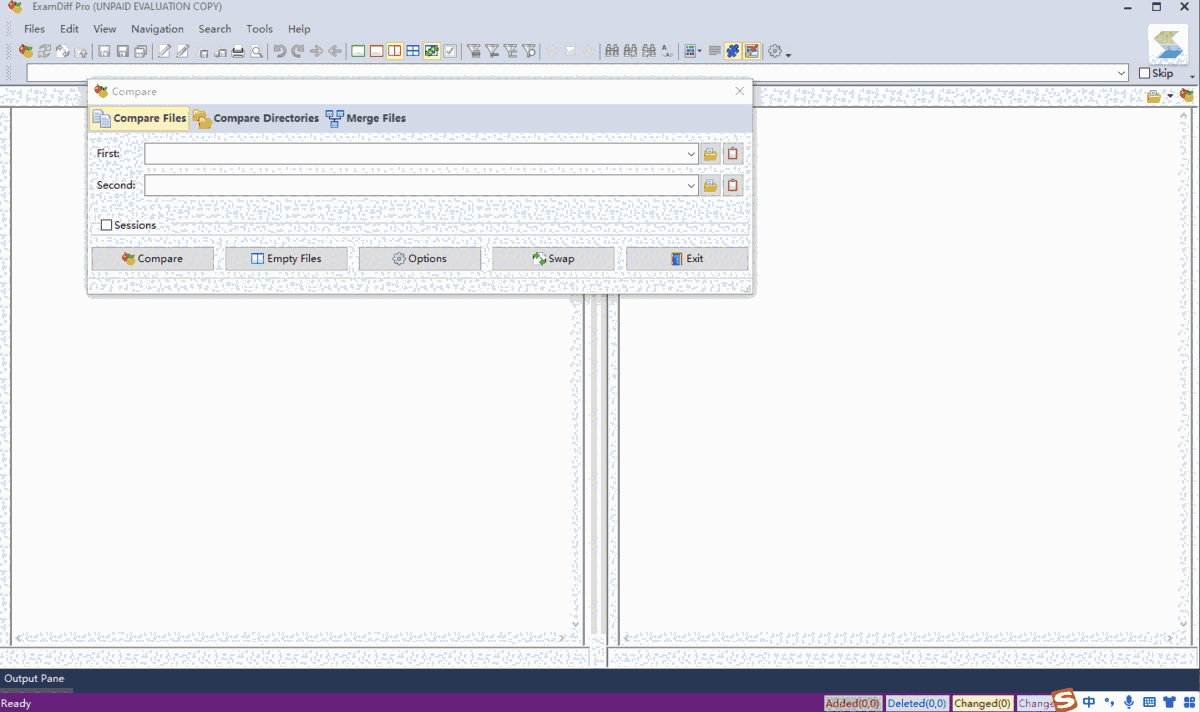1200x712 pixels.
Task: Switch to the Merge Files tab
Action: tap(366, 118)
